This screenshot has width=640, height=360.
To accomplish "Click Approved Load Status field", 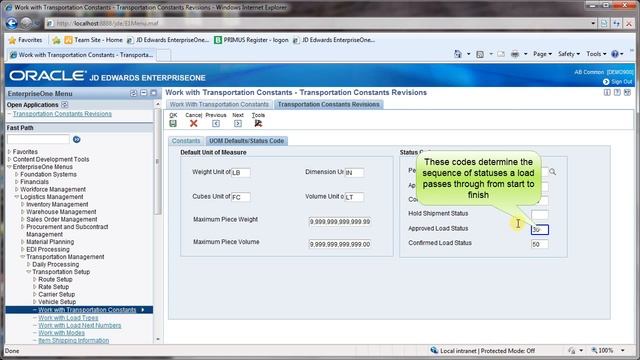I will [x=540, y=229].
